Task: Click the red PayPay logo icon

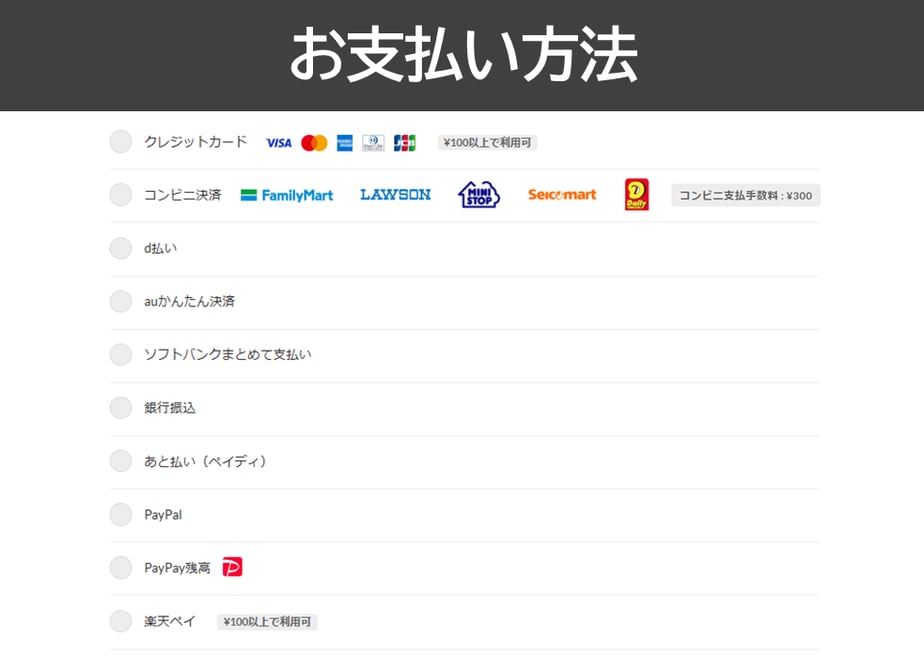Action: [x=232, y=567]
